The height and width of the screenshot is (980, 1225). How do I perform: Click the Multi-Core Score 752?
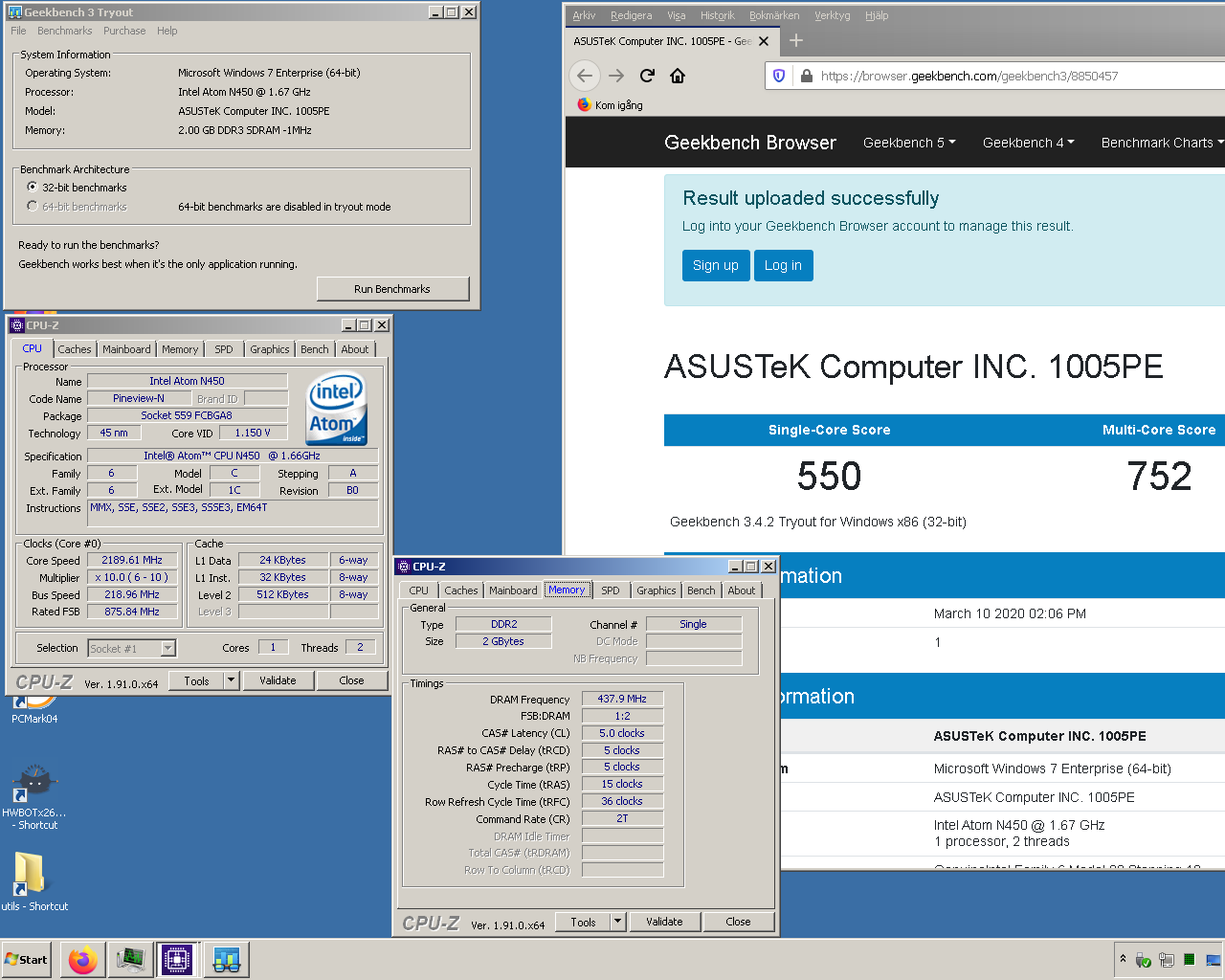[x=1159, y=476]
